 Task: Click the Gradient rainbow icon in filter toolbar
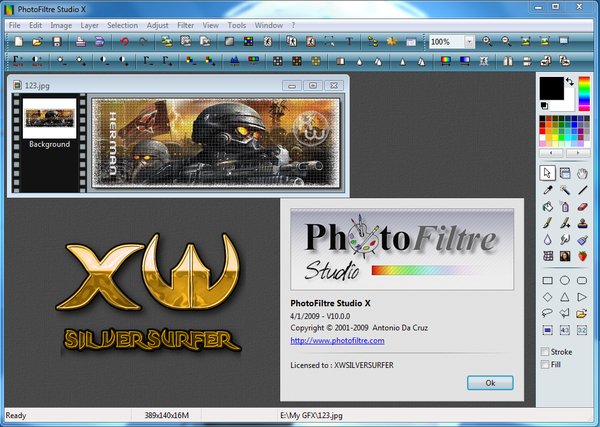[445, 60]
